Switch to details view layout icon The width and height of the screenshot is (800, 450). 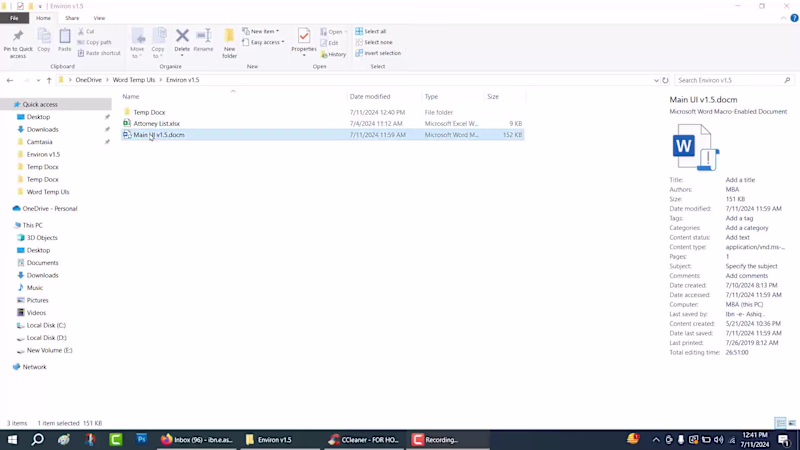(x=780, y=423)
